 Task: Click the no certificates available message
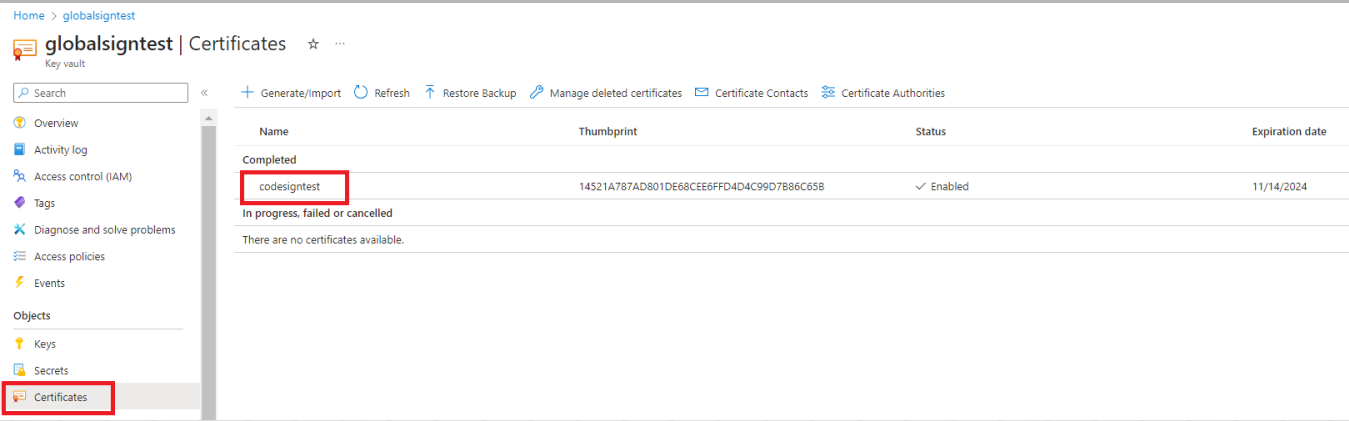(x=323, y=240)
